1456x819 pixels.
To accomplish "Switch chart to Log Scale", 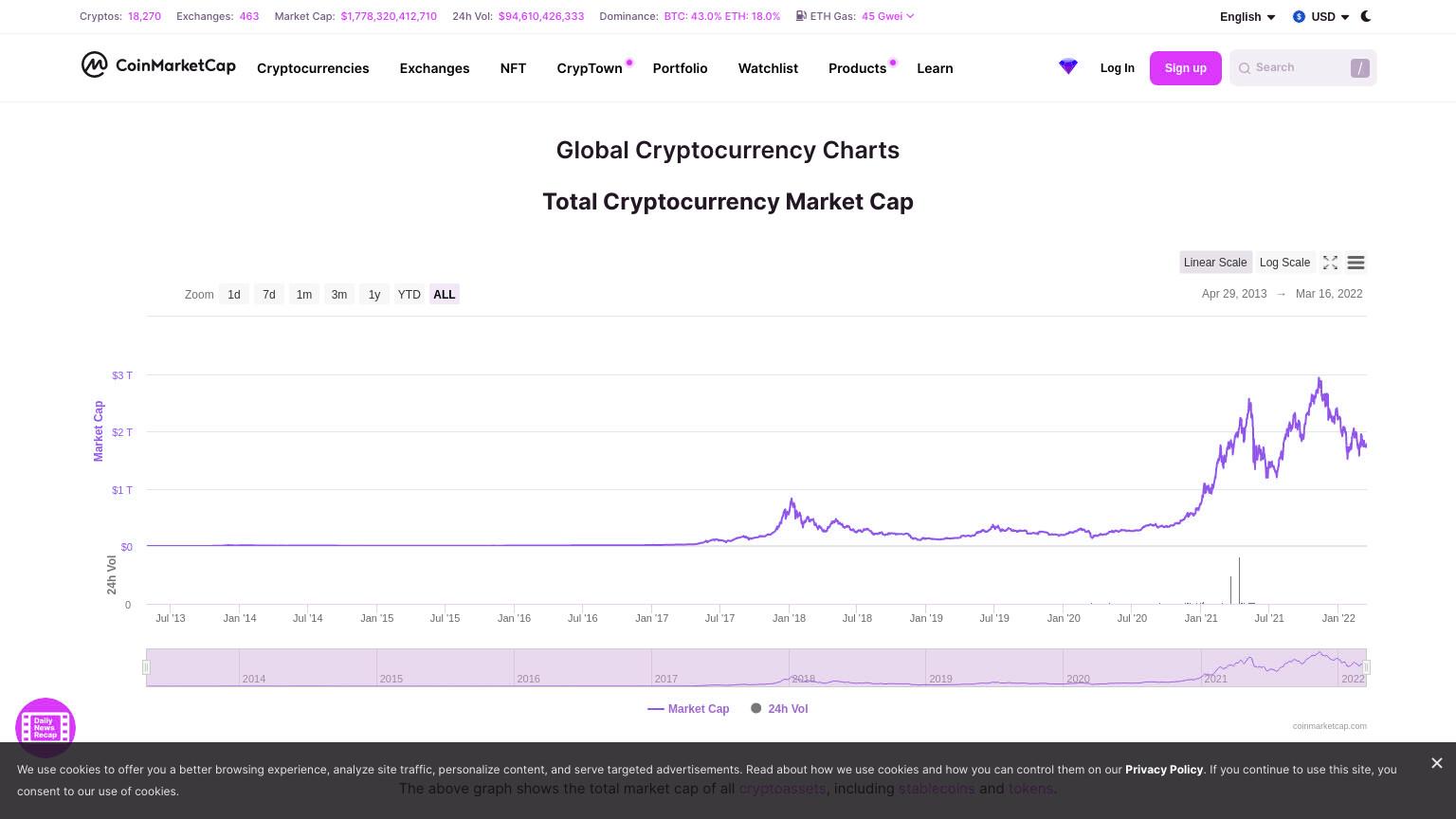I will click(x=1284, y=263).
